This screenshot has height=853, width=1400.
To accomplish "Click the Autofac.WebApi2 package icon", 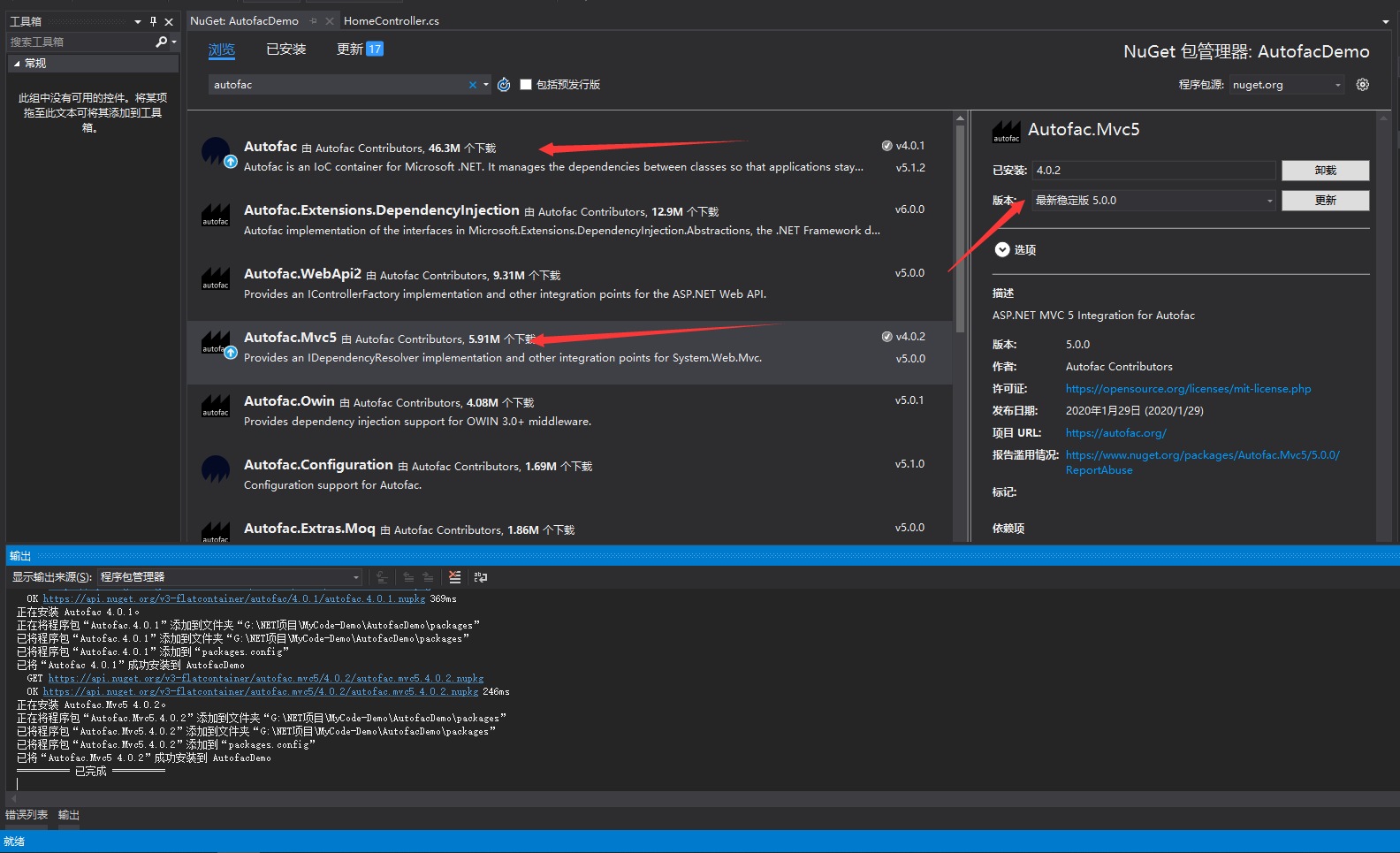I will [x=216, y=279].
